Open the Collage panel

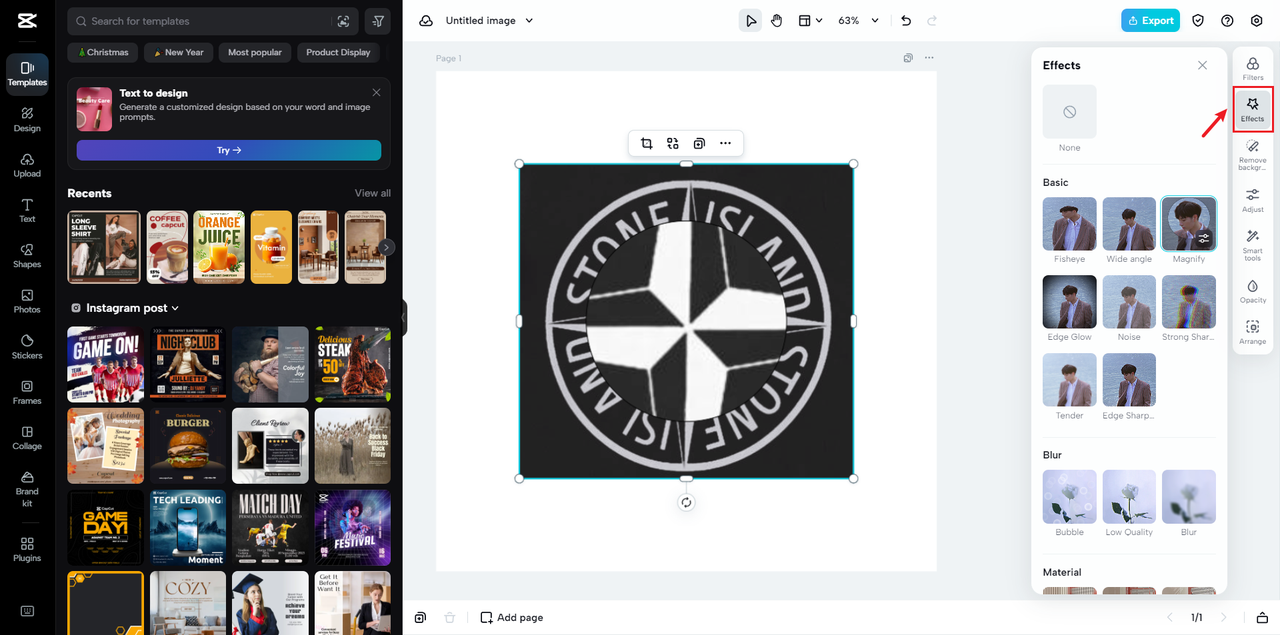[27, 438]
